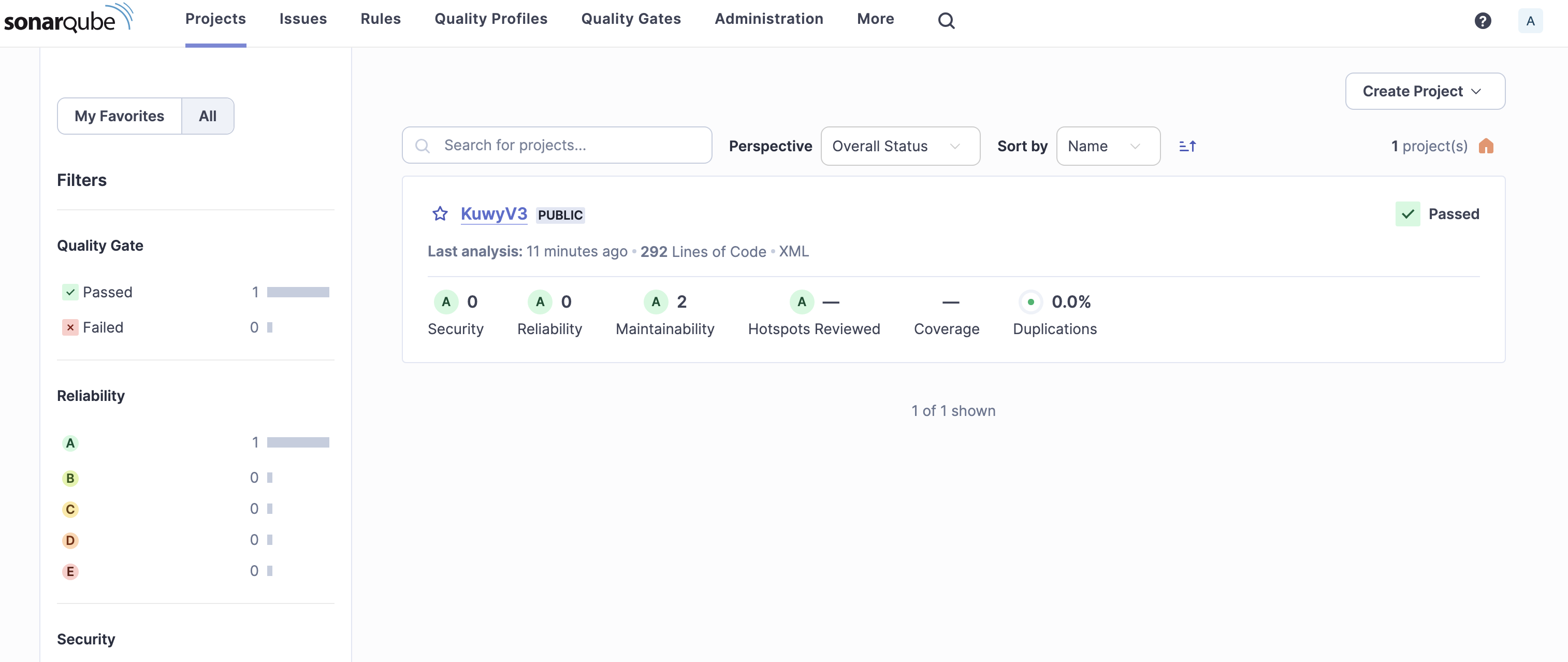Go to the Issues tab
The image size is (1568, 662).
coord(302,20)
